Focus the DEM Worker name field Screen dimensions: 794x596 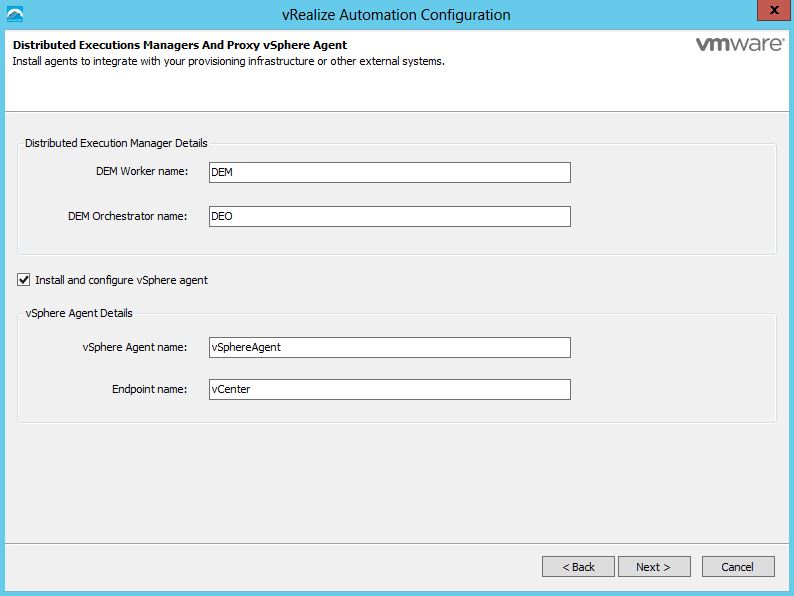pos(389,172)
